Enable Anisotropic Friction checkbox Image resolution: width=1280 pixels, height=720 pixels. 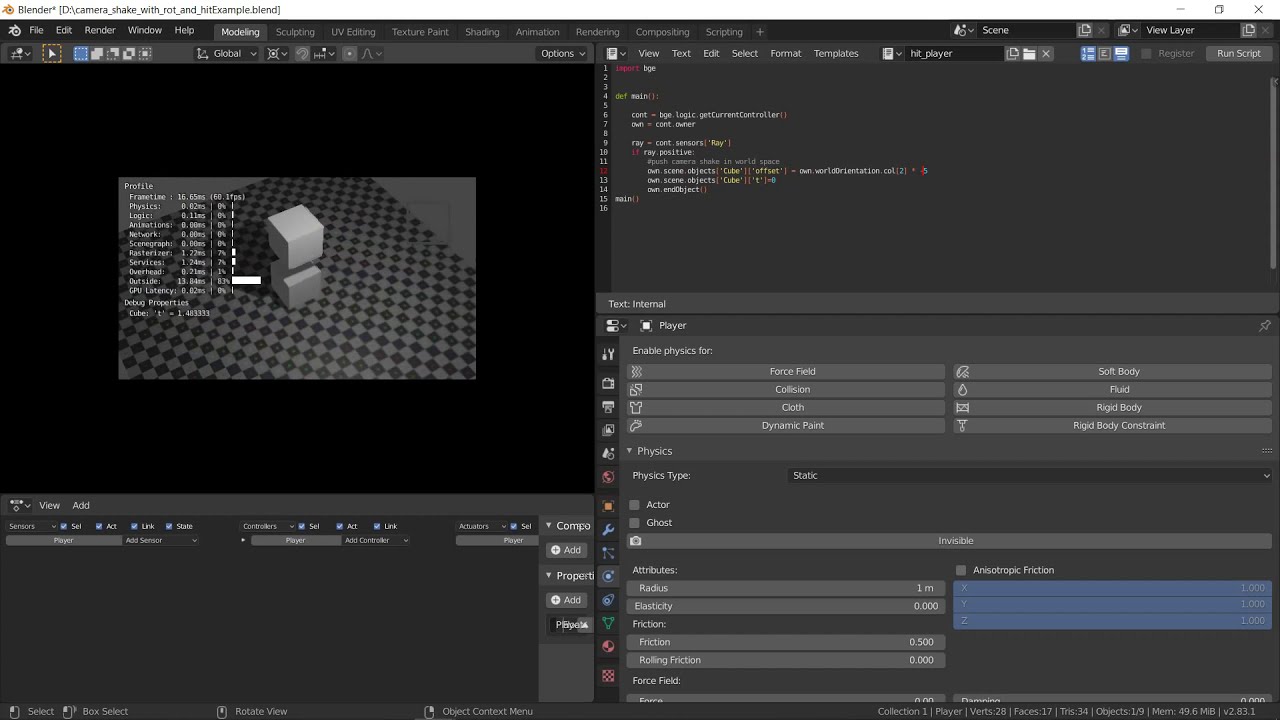[961, 570]
